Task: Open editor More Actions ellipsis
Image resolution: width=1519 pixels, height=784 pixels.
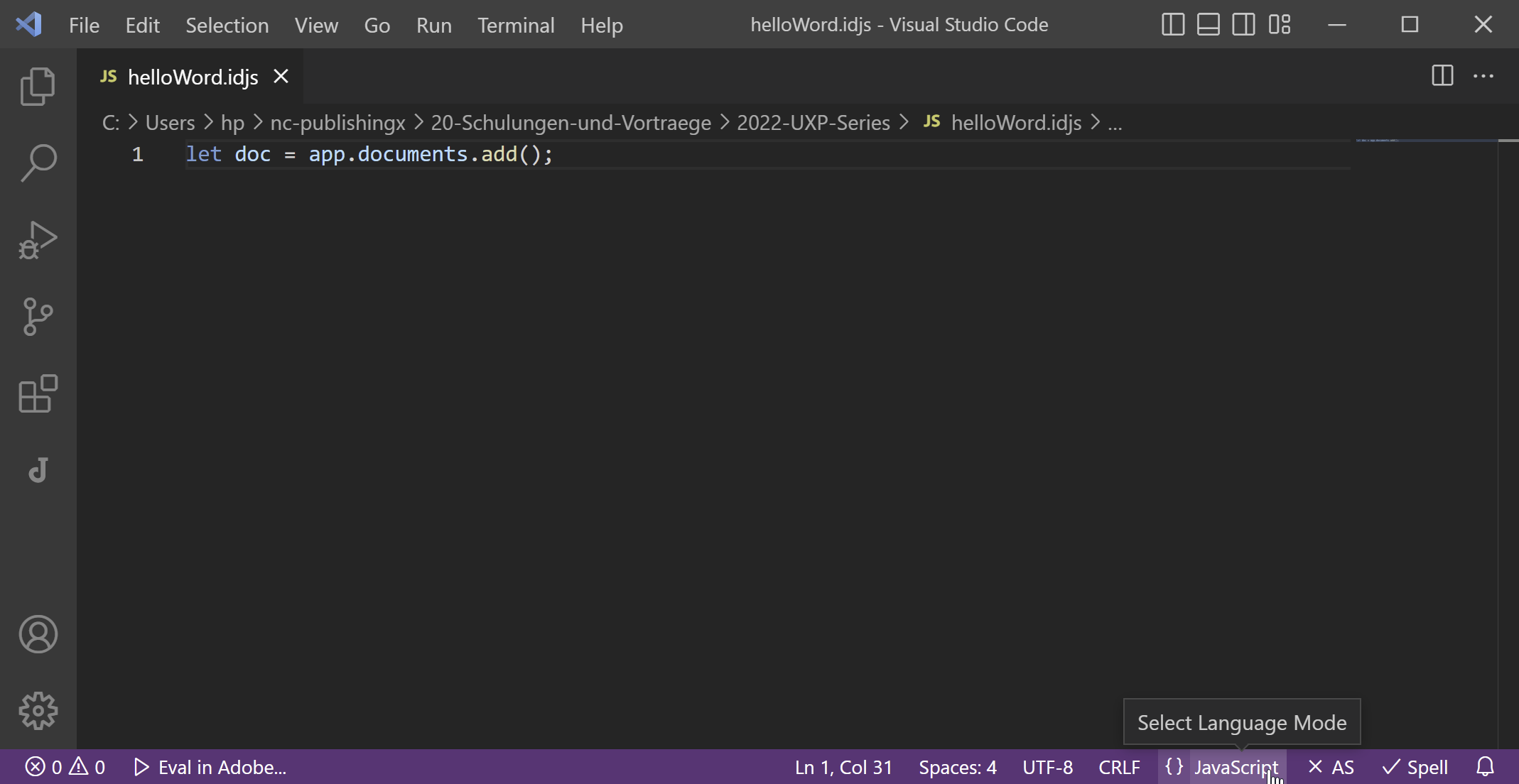Action: [x=1483, y=76]
